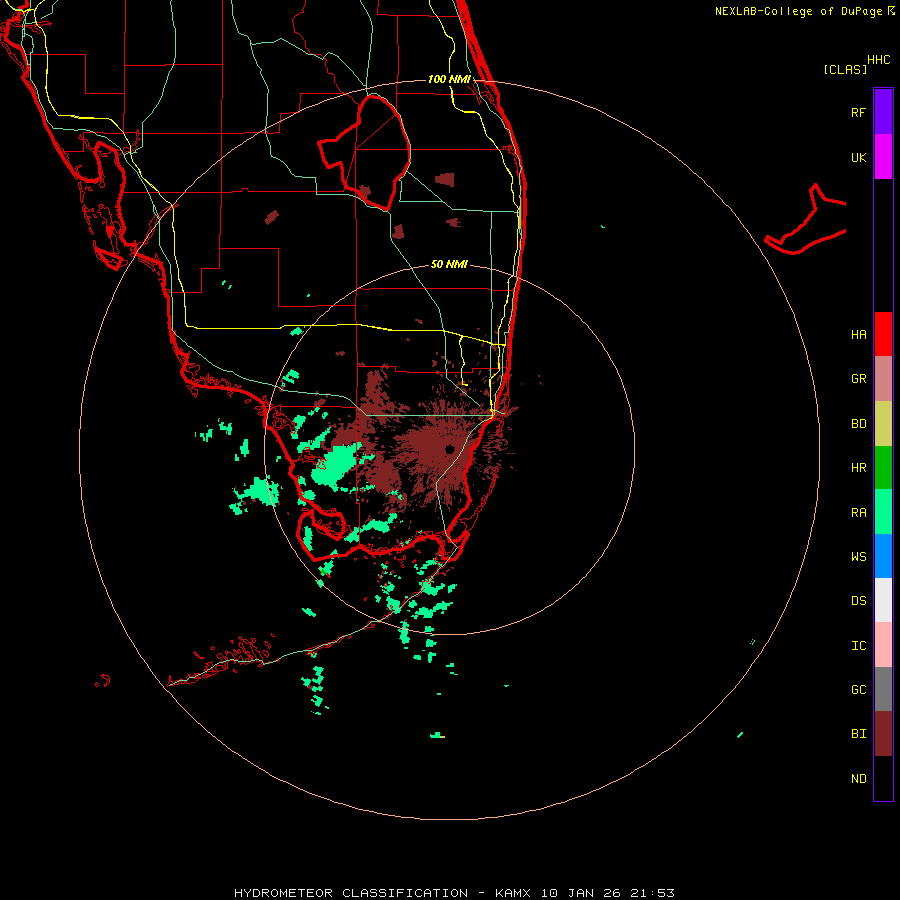This screenshot has height=900, width=900.
Task: Click the HA legend label
Action: pyautogui.click(x=858, y=335)
